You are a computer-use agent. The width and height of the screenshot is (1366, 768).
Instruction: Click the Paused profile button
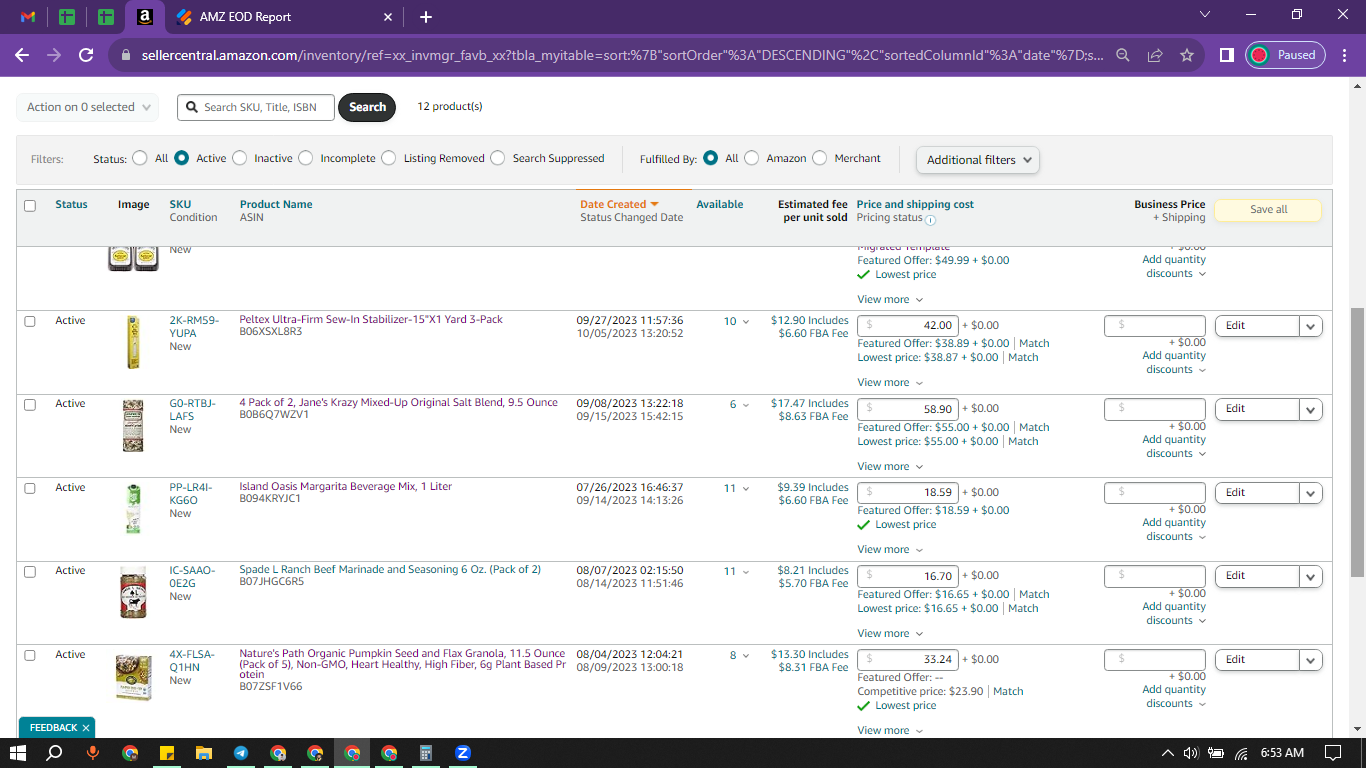[x=1286, y=55]
